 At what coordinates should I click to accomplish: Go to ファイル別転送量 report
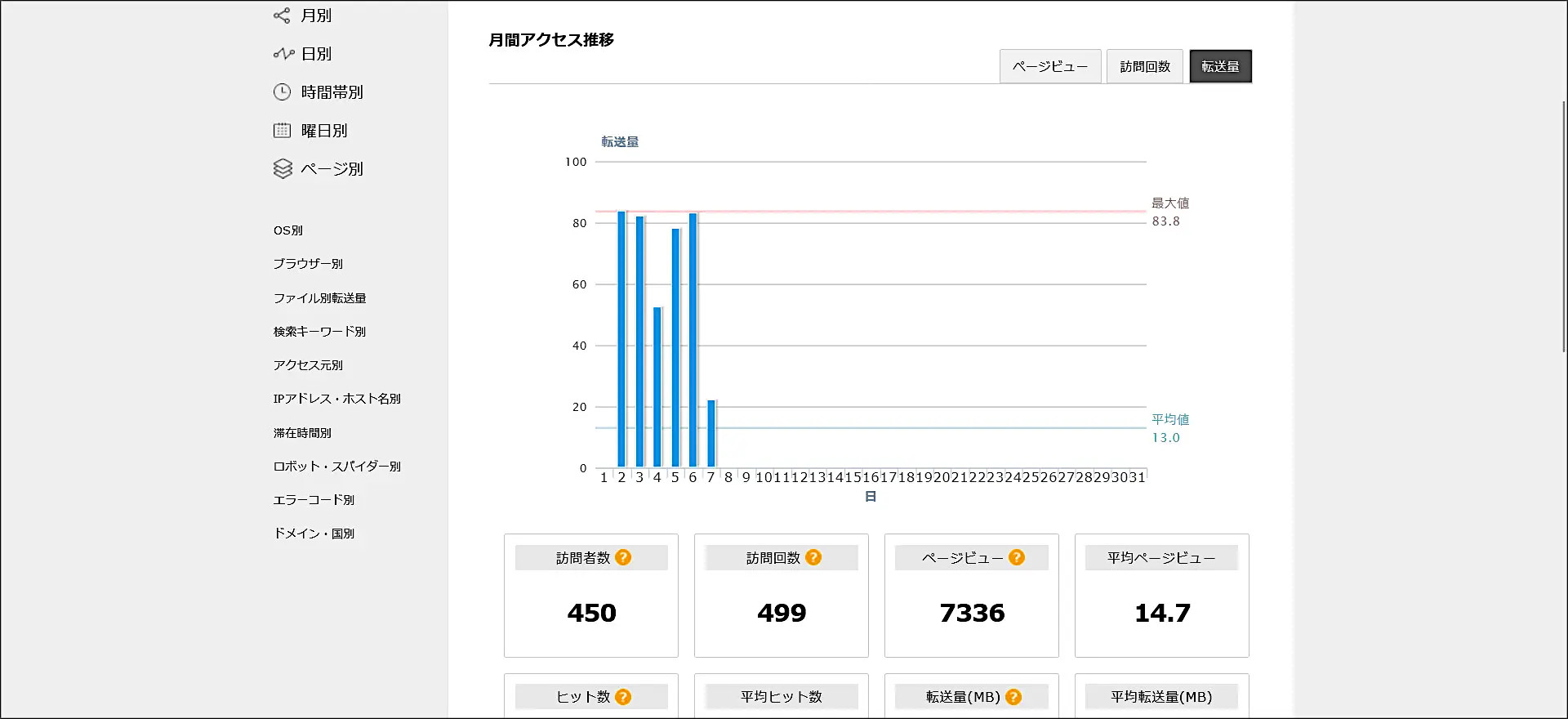pos(319,298)
